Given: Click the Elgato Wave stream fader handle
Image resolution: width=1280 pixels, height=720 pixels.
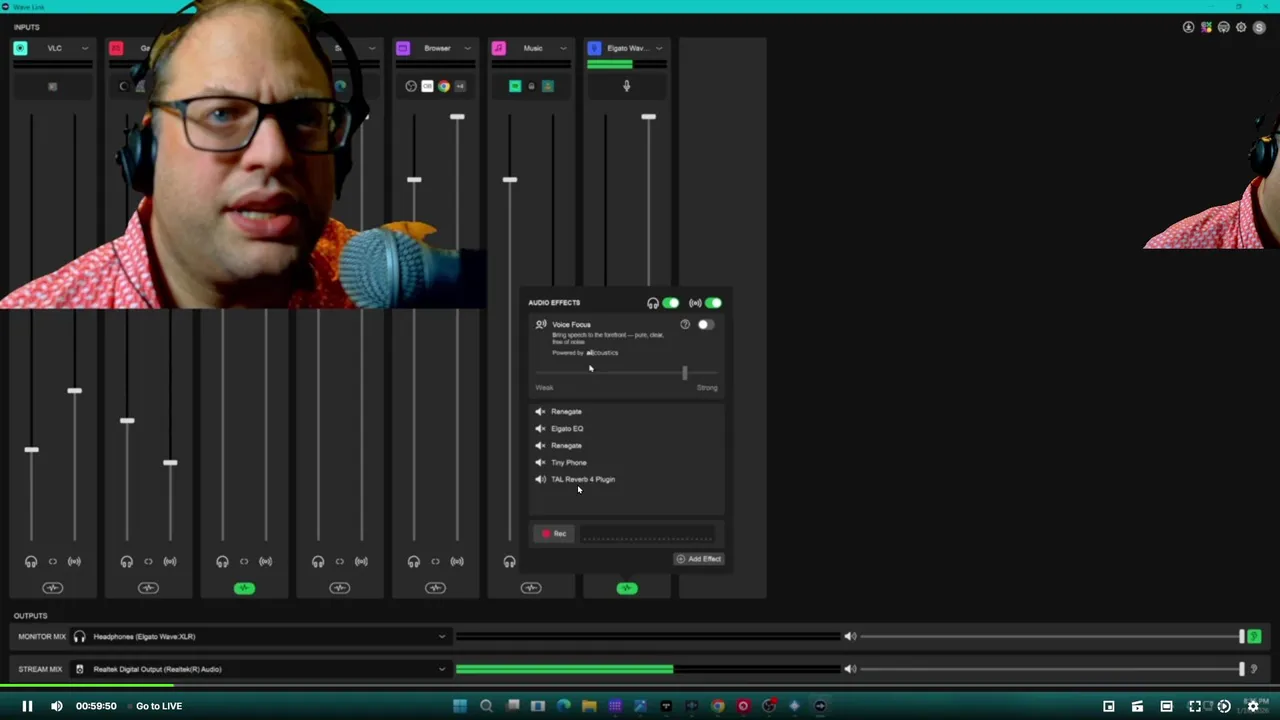Looking at the screenshot, I should 648,117.
